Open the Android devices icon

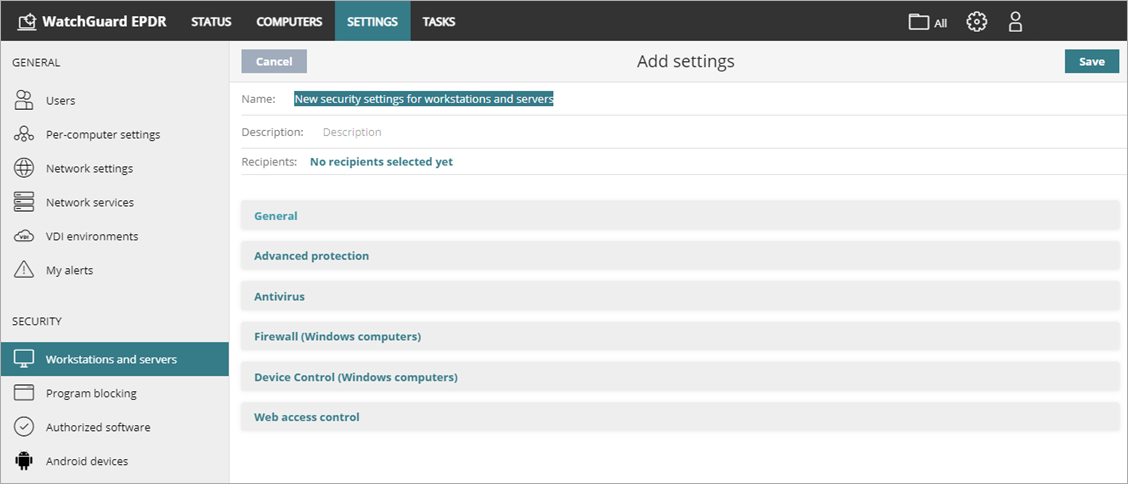25,461
